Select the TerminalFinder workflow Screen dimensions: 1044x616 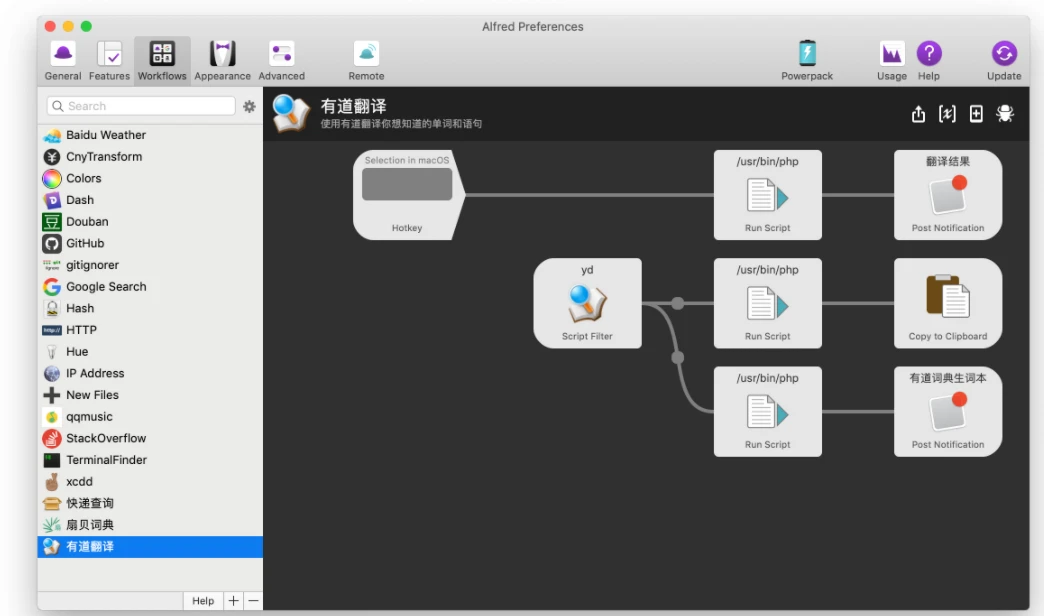150,460
